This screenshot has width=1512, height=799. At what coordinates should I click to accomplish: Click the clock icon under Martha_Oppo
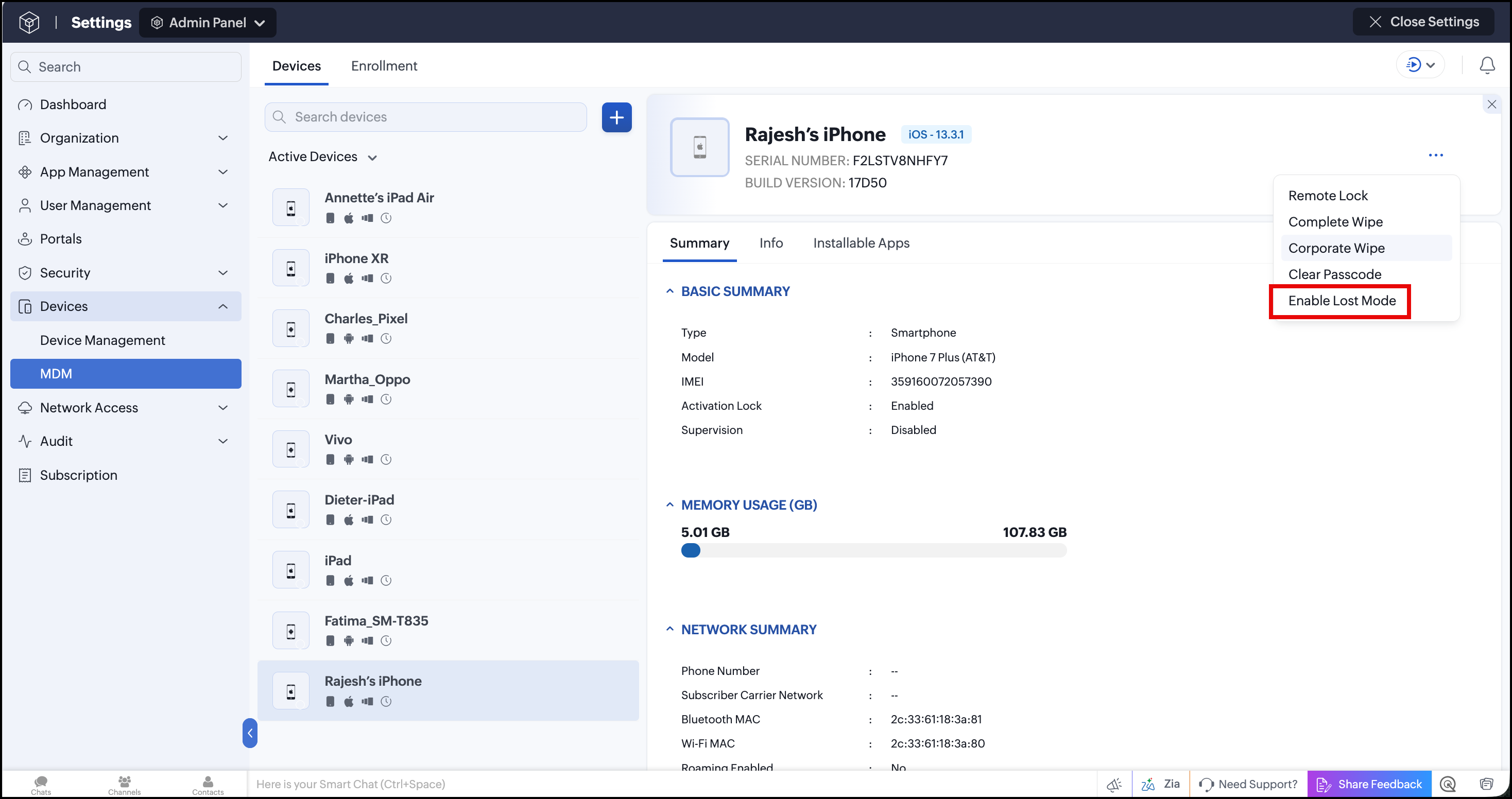pyautogui.click(x=386, y=399)
